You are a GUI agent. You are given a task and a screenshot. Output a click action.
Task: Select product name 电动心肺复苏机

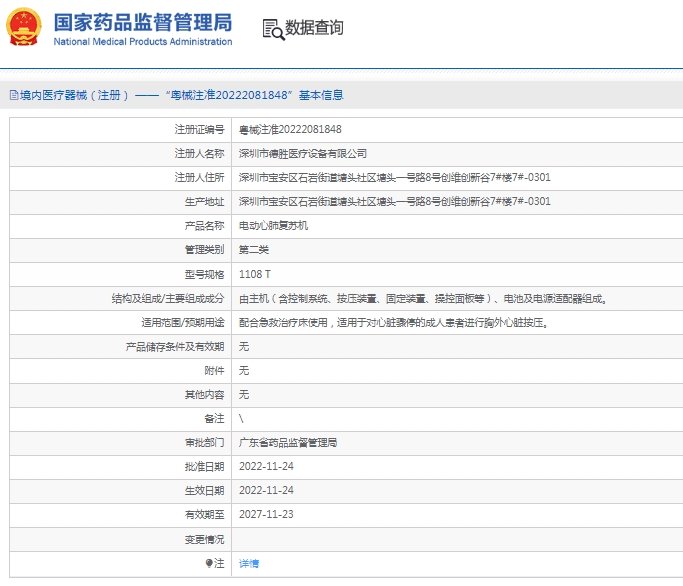pyautogui.click(x=274, y=226)
